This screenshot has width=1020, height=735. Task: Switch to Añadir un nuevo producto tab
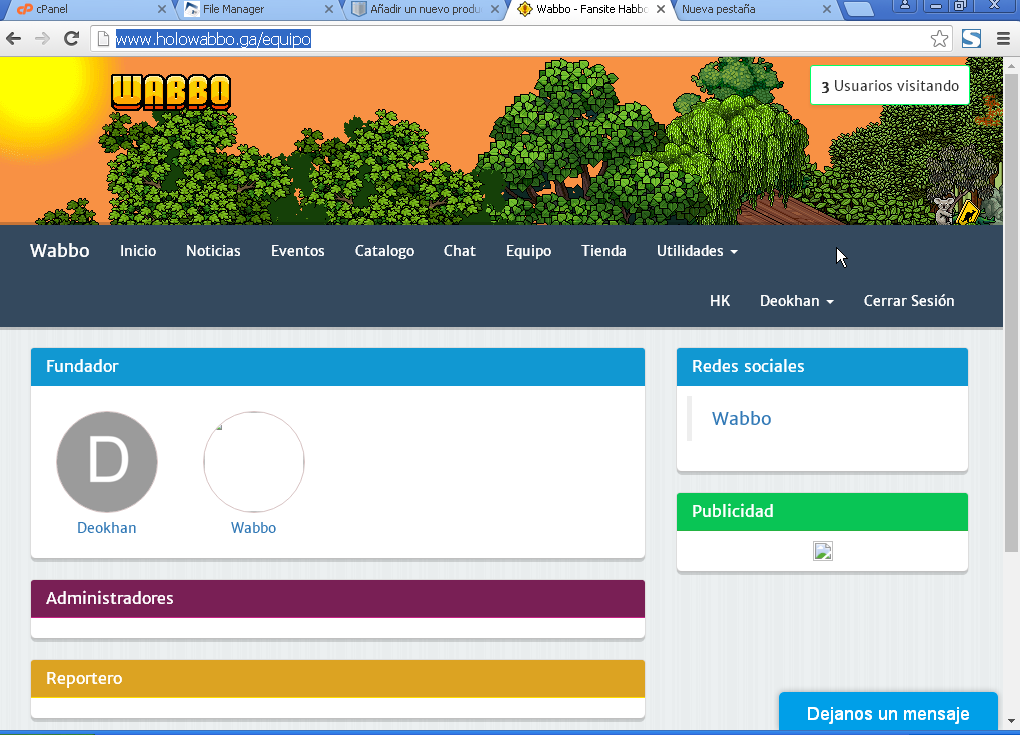pos(422,9)
